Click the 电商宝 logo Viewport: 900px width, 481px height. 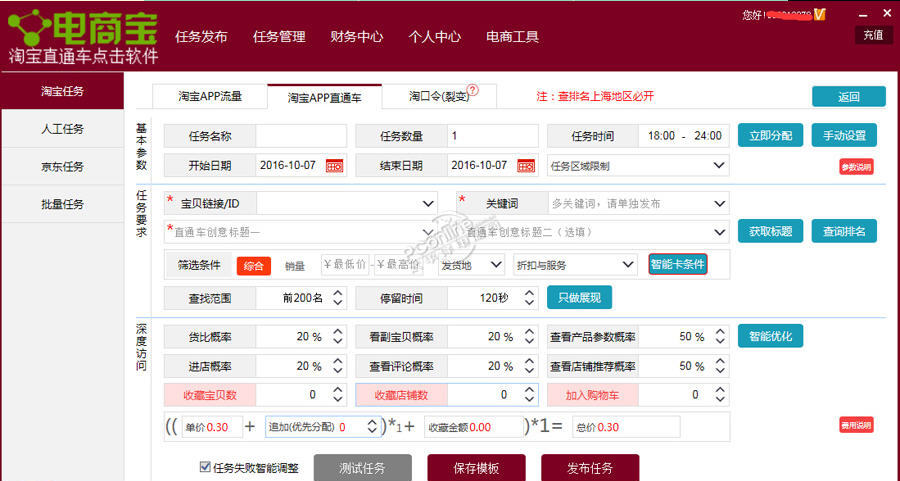(x=83, y=36)
